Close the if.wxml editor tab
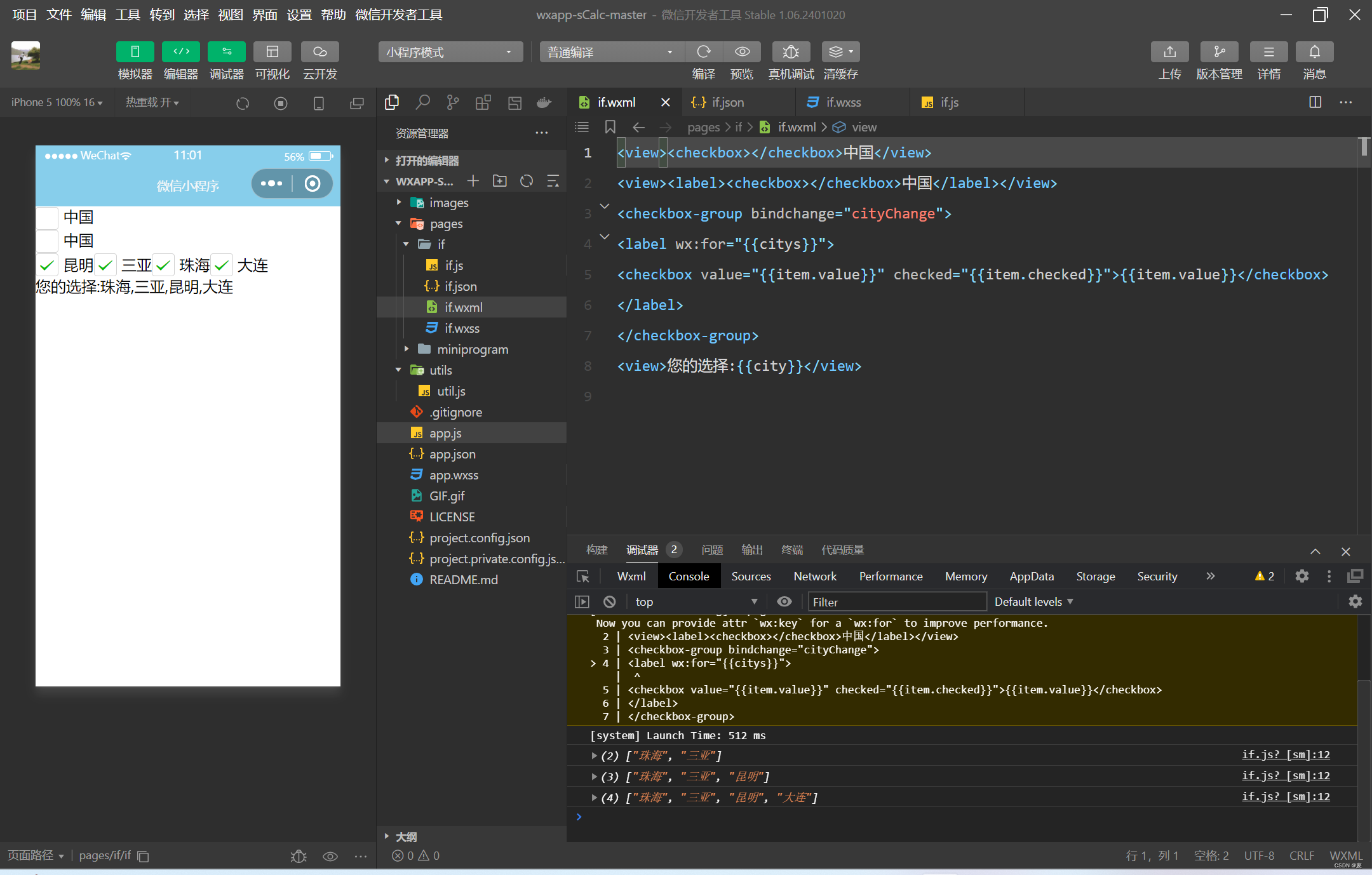 [x=665, y=102]
